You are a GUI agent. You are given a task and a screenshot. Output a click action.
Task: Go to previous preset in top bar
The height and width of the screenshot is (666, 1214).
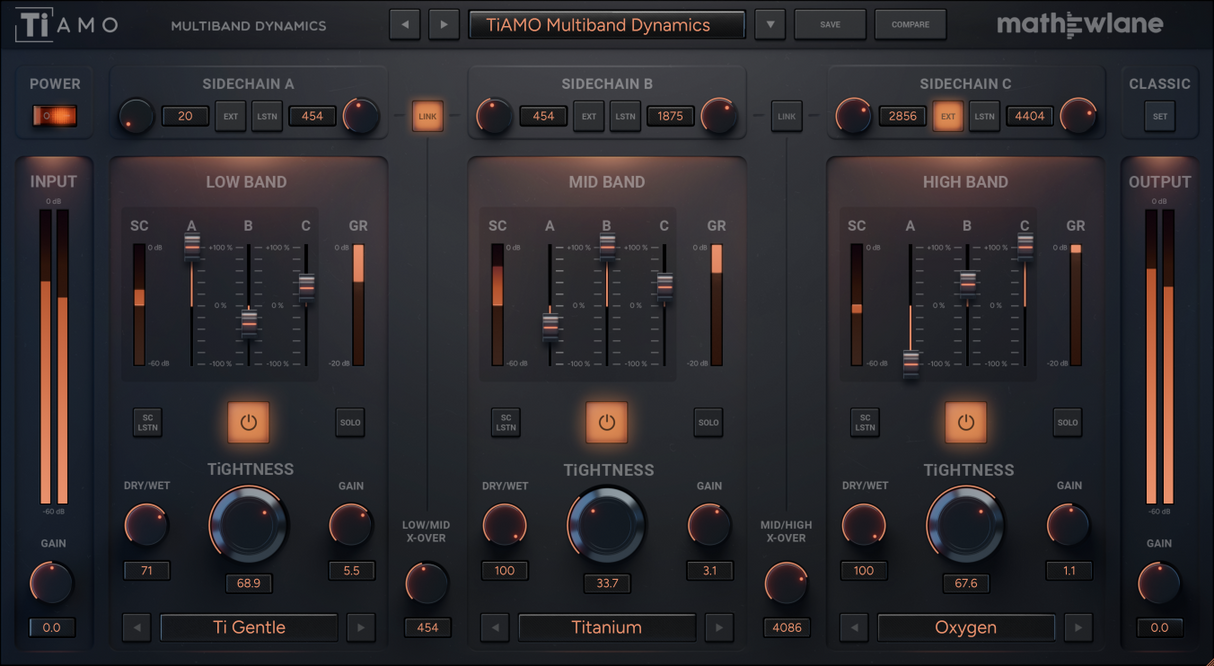(x=404, y=25)
